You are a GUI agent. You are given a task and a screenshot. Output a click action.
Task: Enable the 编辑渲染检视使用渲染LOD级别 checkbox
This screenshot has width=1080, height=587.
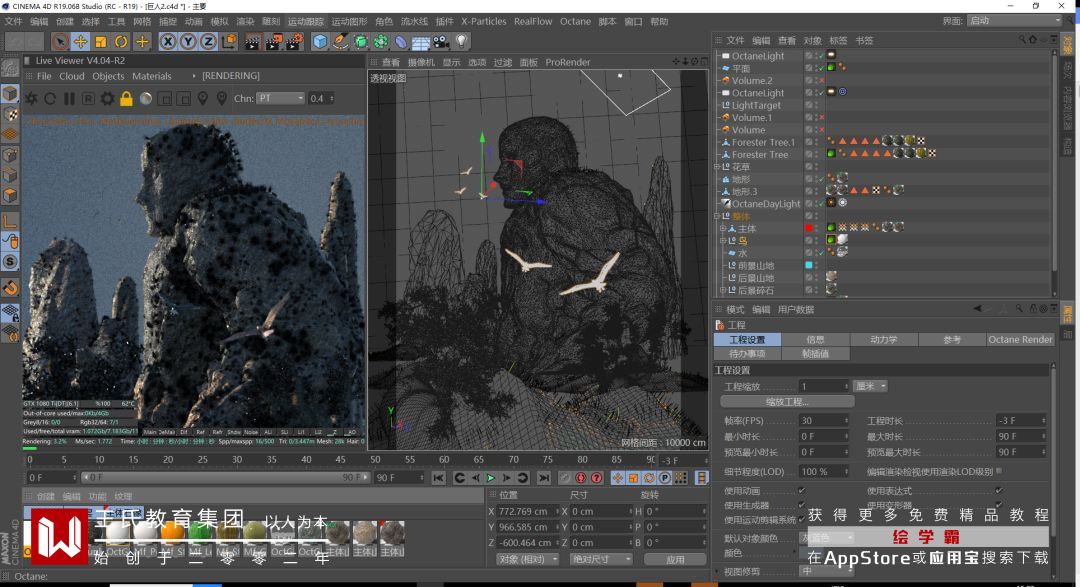(x=998, y=471)
